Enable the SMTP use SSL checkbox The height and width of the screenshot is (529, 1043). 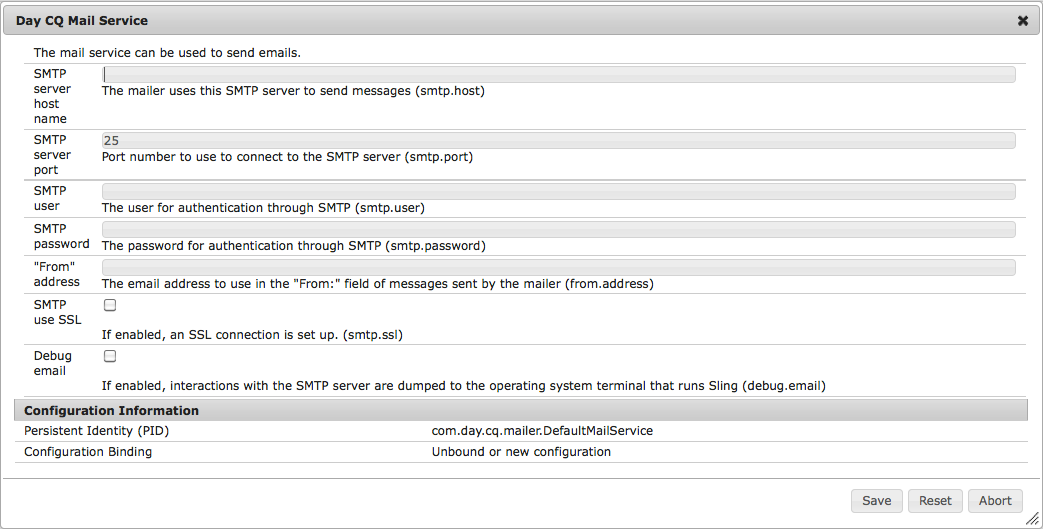[110, 305]
